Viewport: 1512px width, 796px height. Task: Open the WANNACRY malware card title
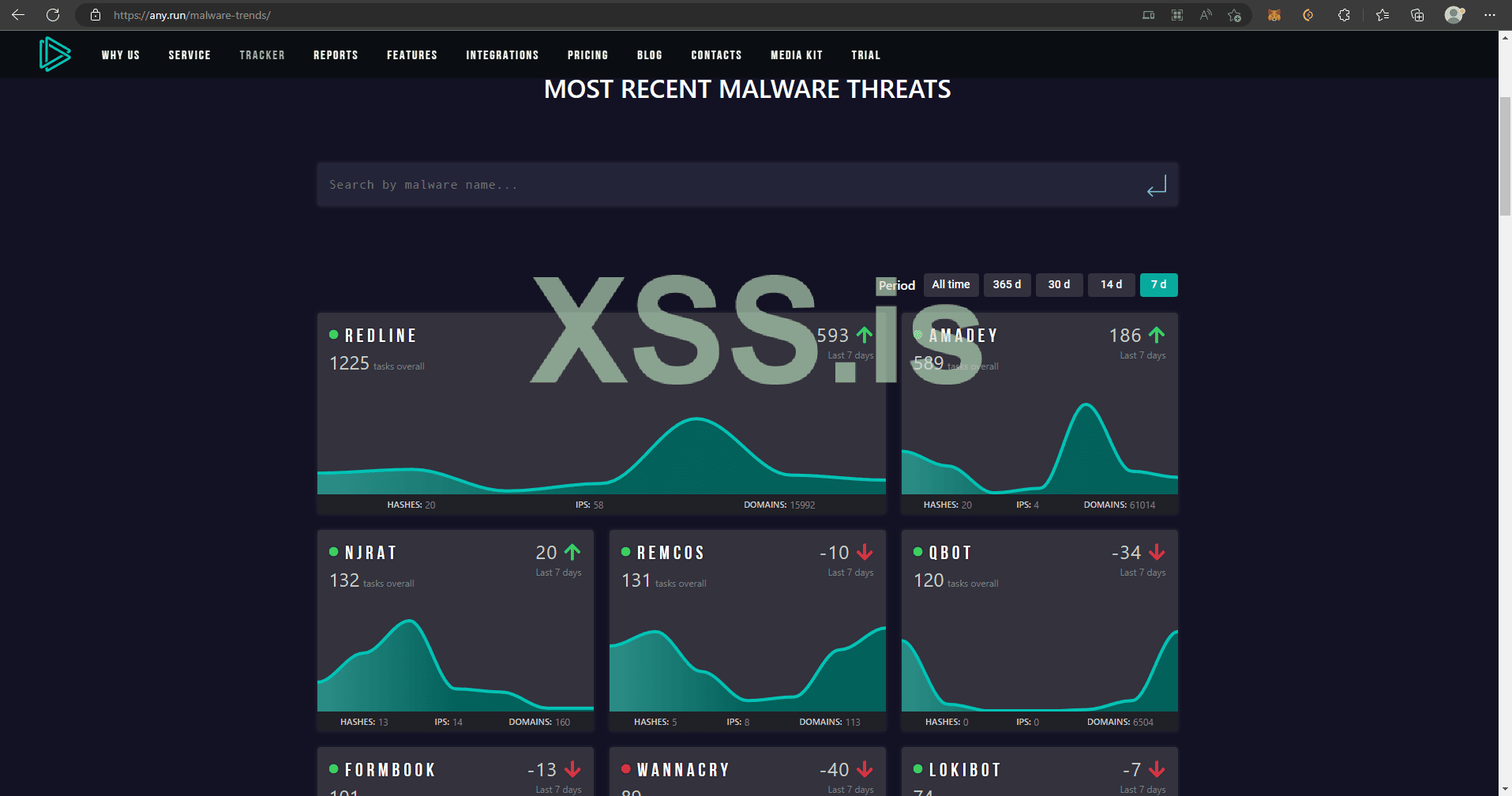683,770
